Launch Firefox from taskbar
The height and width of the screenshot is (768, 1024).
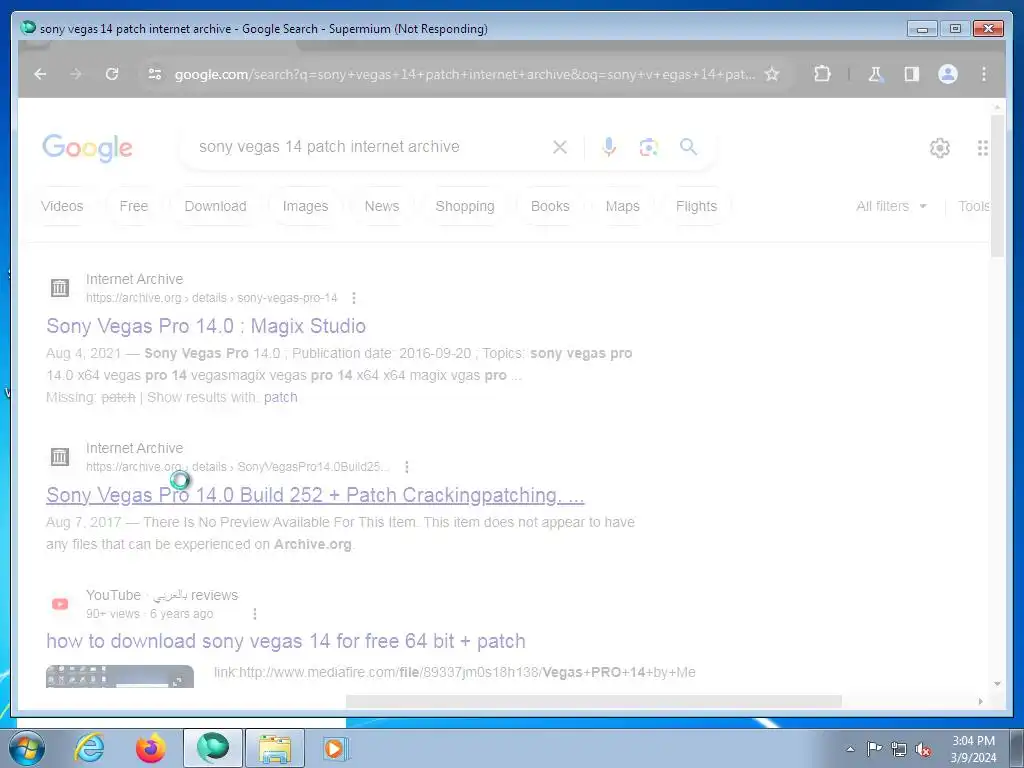(x=150, y=748)
